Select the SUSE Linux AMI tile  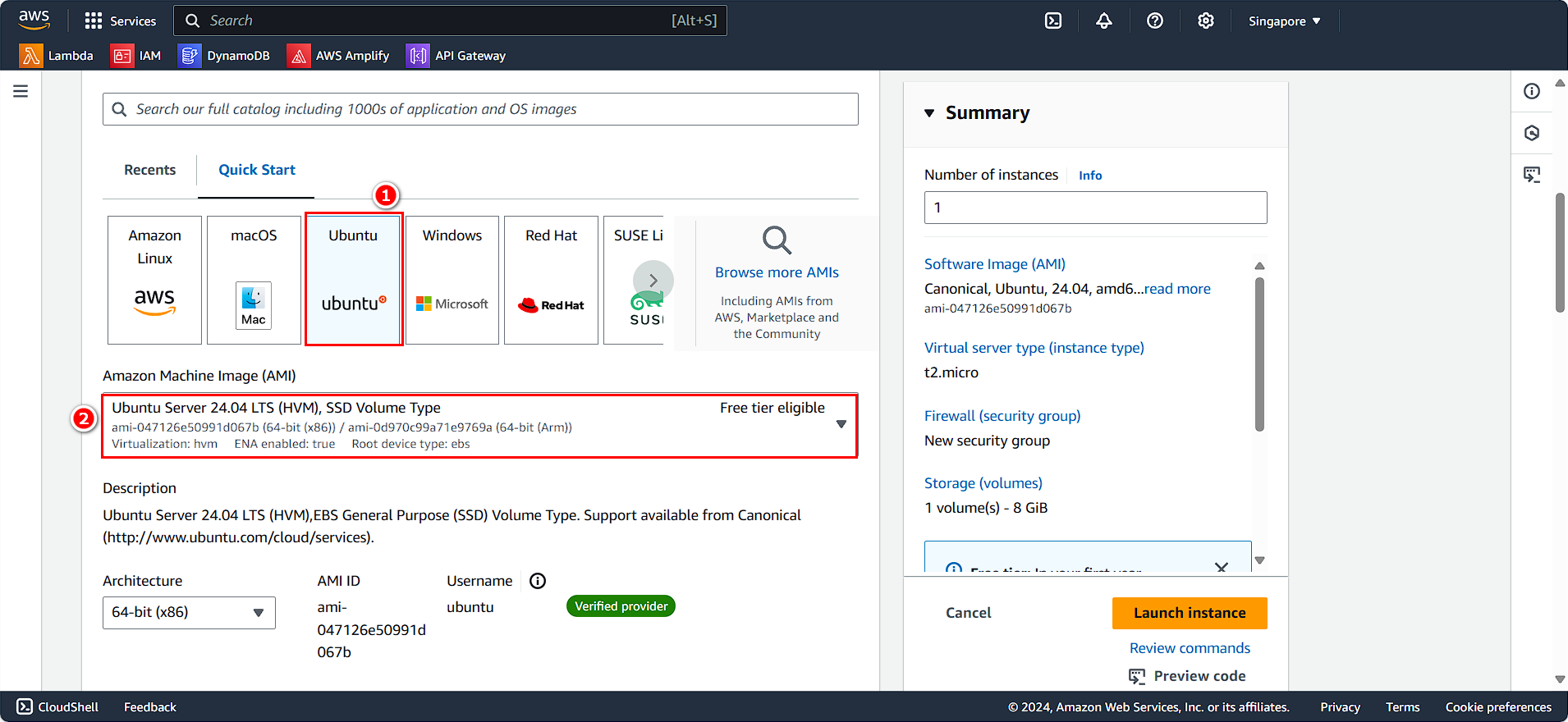[x=633, y=280]
